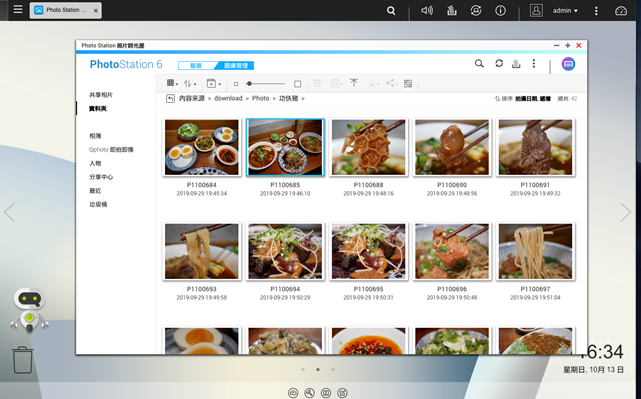Refresh the Photo Station library

(499, 63)
